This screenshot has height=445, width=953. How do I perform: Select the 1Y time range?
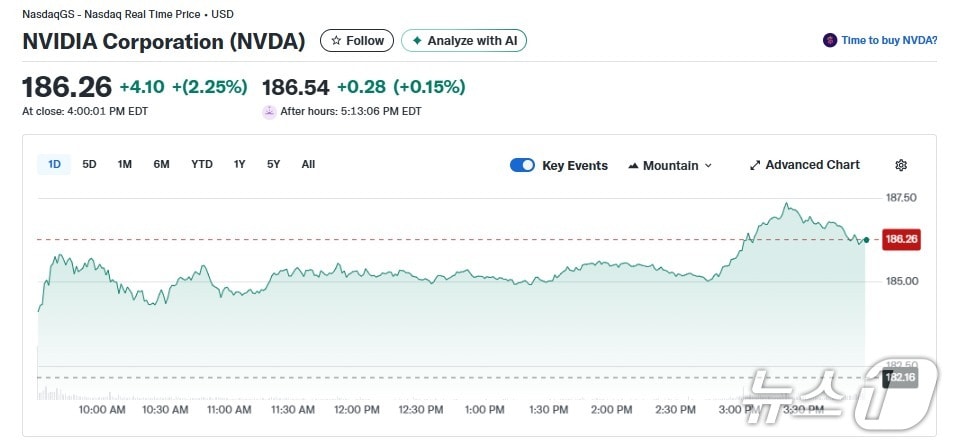239,164
